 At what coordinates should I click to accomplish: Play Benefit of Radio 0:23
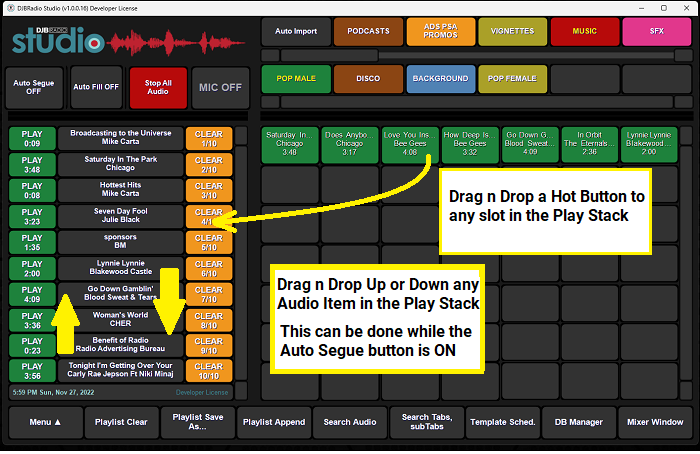click(32, 346)
